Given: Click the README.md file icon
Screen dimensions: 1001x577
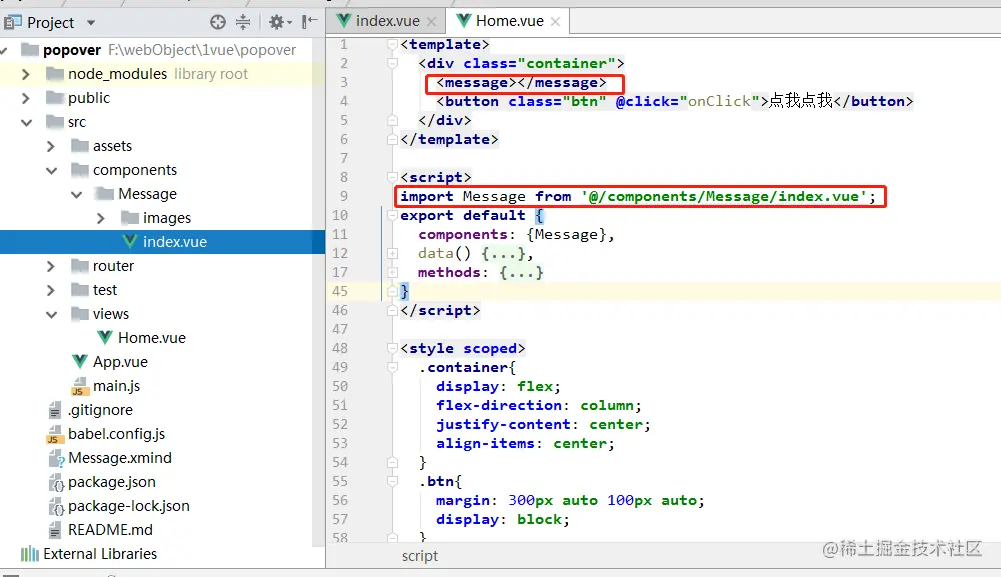Looking at the screenshot, I should [56, 530].
